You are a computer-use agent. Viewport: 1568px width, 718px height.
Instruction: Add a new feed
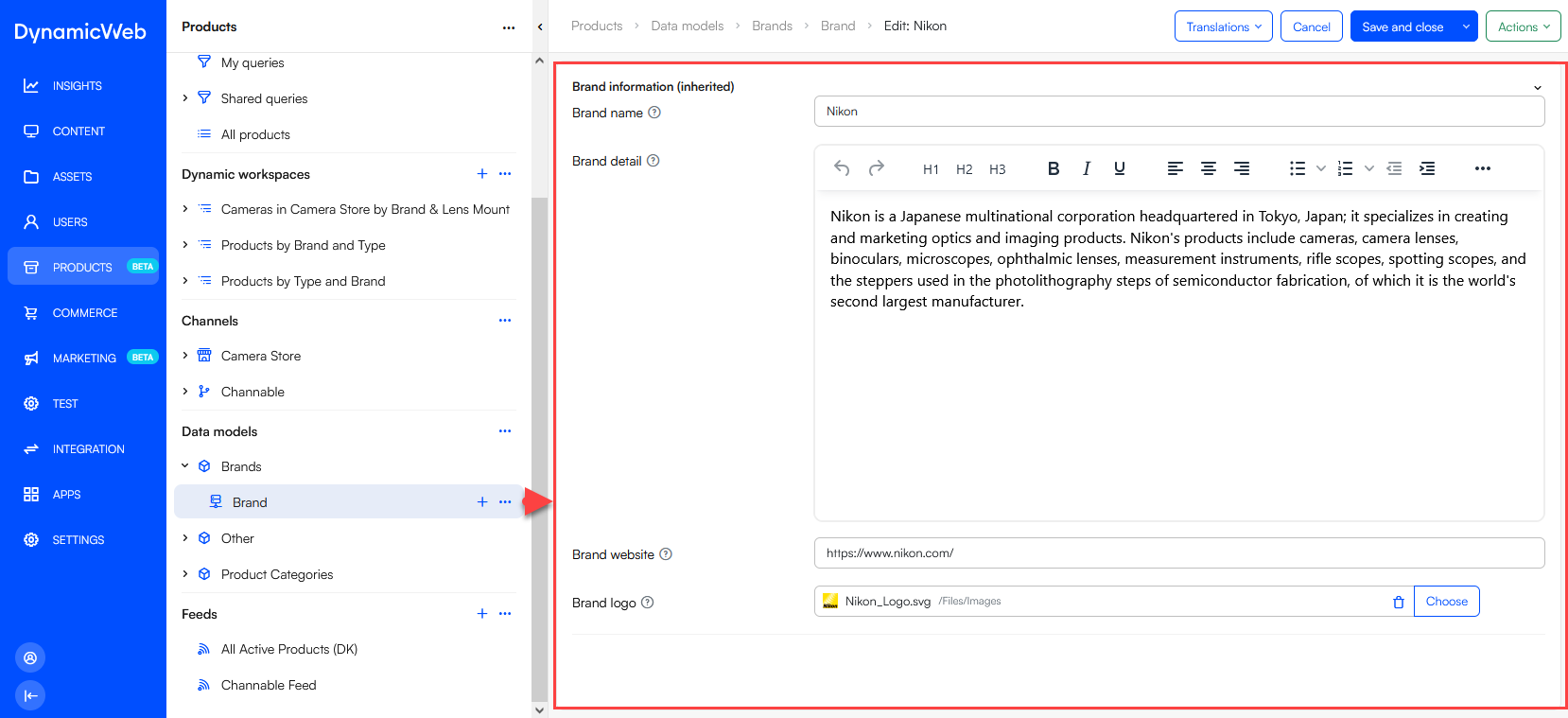(482, 614)
